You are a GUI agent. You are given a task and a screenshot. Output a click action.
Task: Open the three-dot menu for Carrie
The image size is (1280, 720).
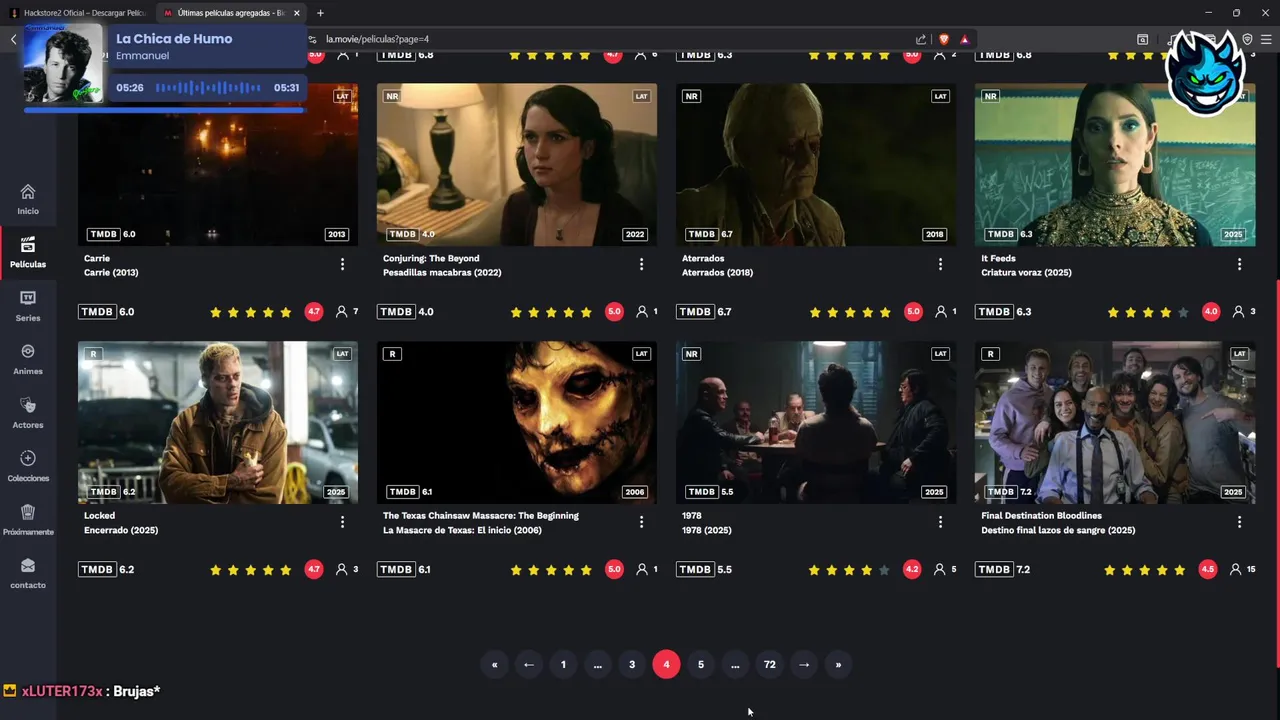tap(342, 264)
